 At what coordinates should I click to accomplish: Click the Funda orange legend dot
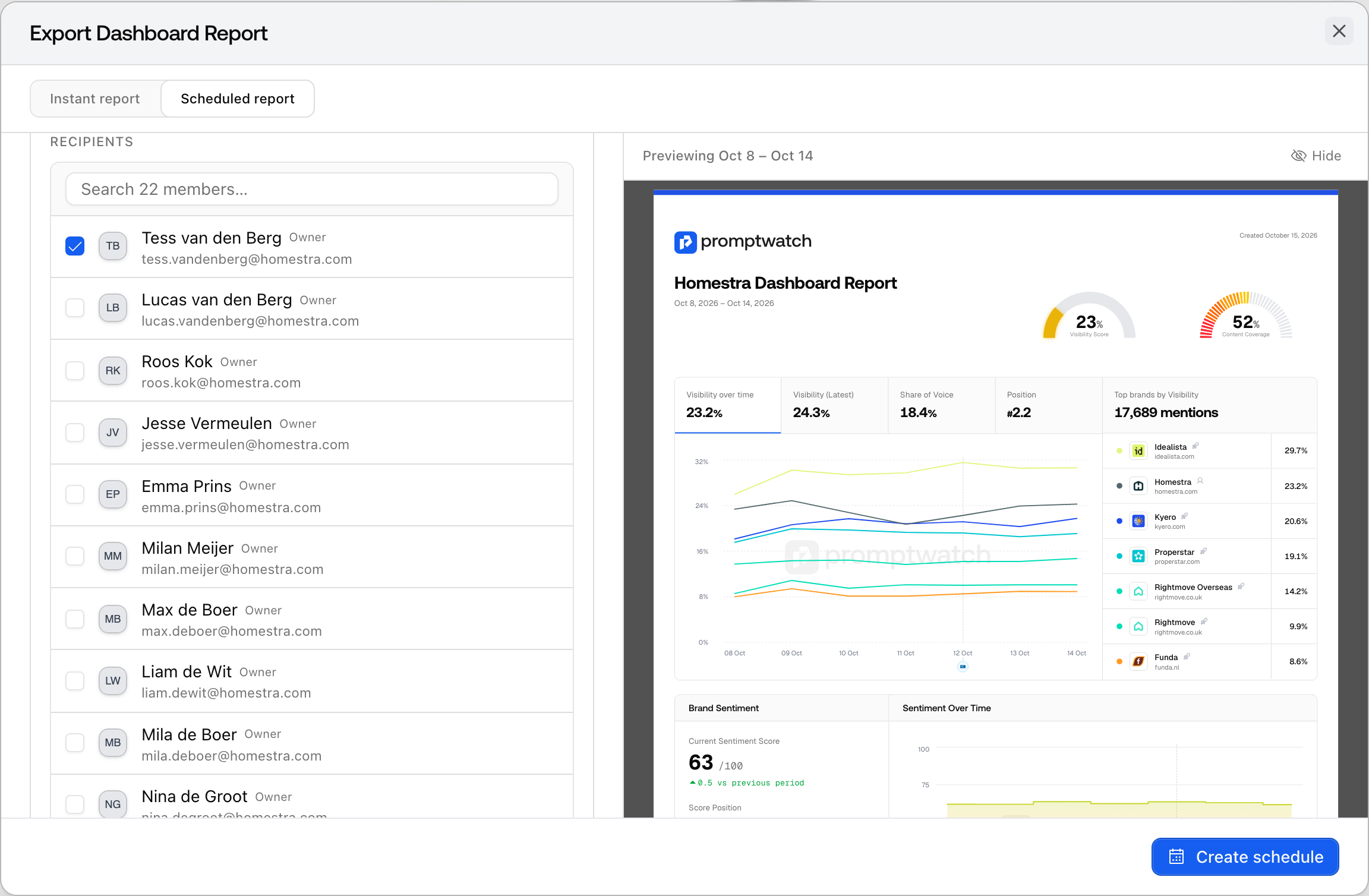click(1119, 661)
